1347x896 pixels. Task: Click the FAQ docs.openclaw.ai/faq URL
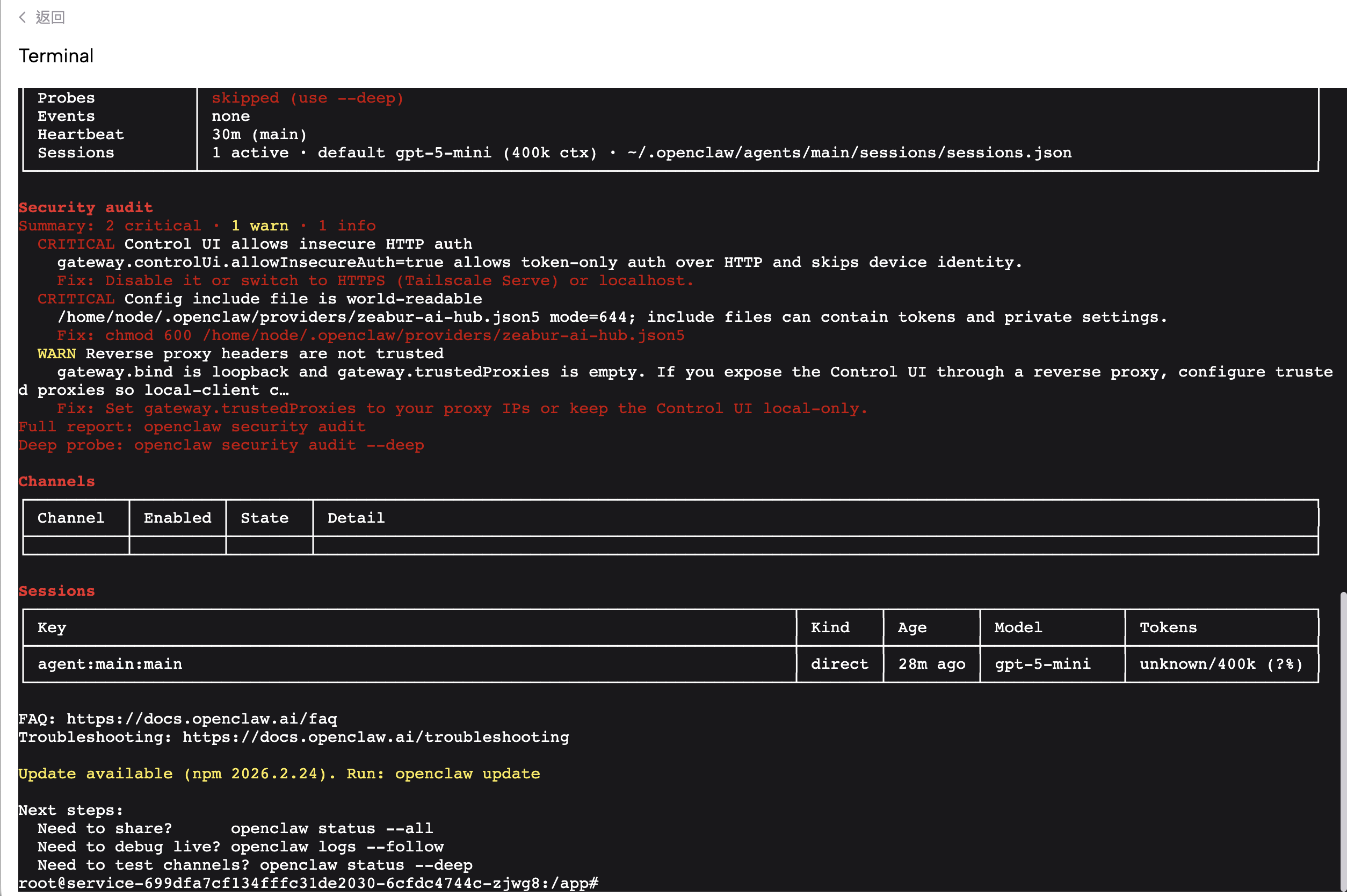(201, 718)
